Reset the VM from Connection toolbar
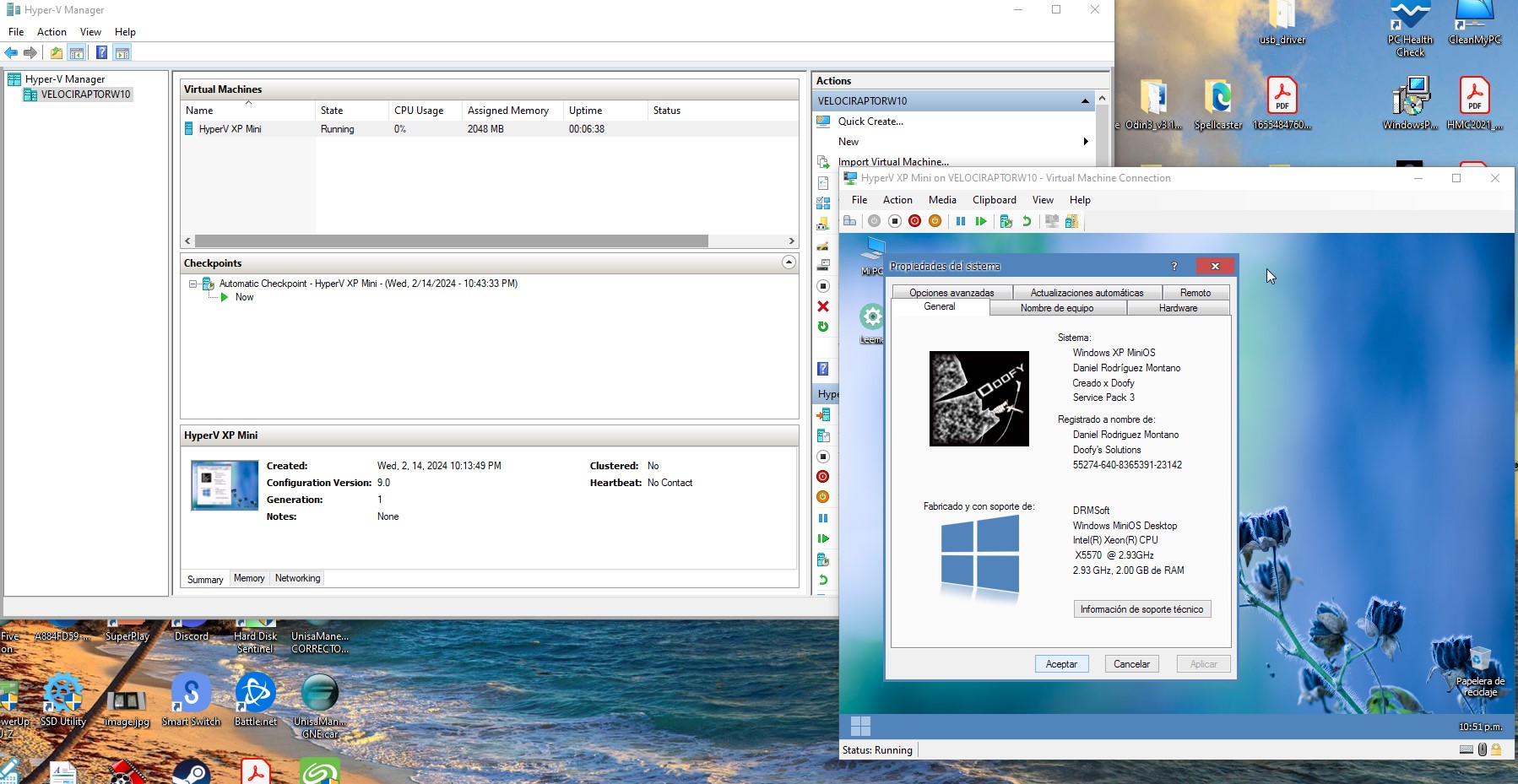This screenshot has width=1518, height=784. (981, 221)
